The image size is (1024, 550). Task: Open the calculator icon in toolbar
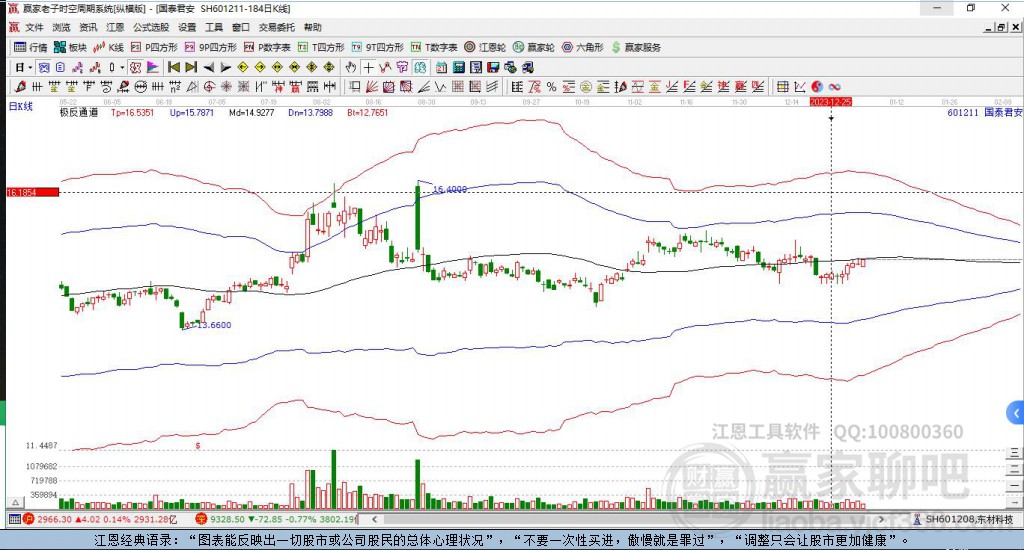458,67
